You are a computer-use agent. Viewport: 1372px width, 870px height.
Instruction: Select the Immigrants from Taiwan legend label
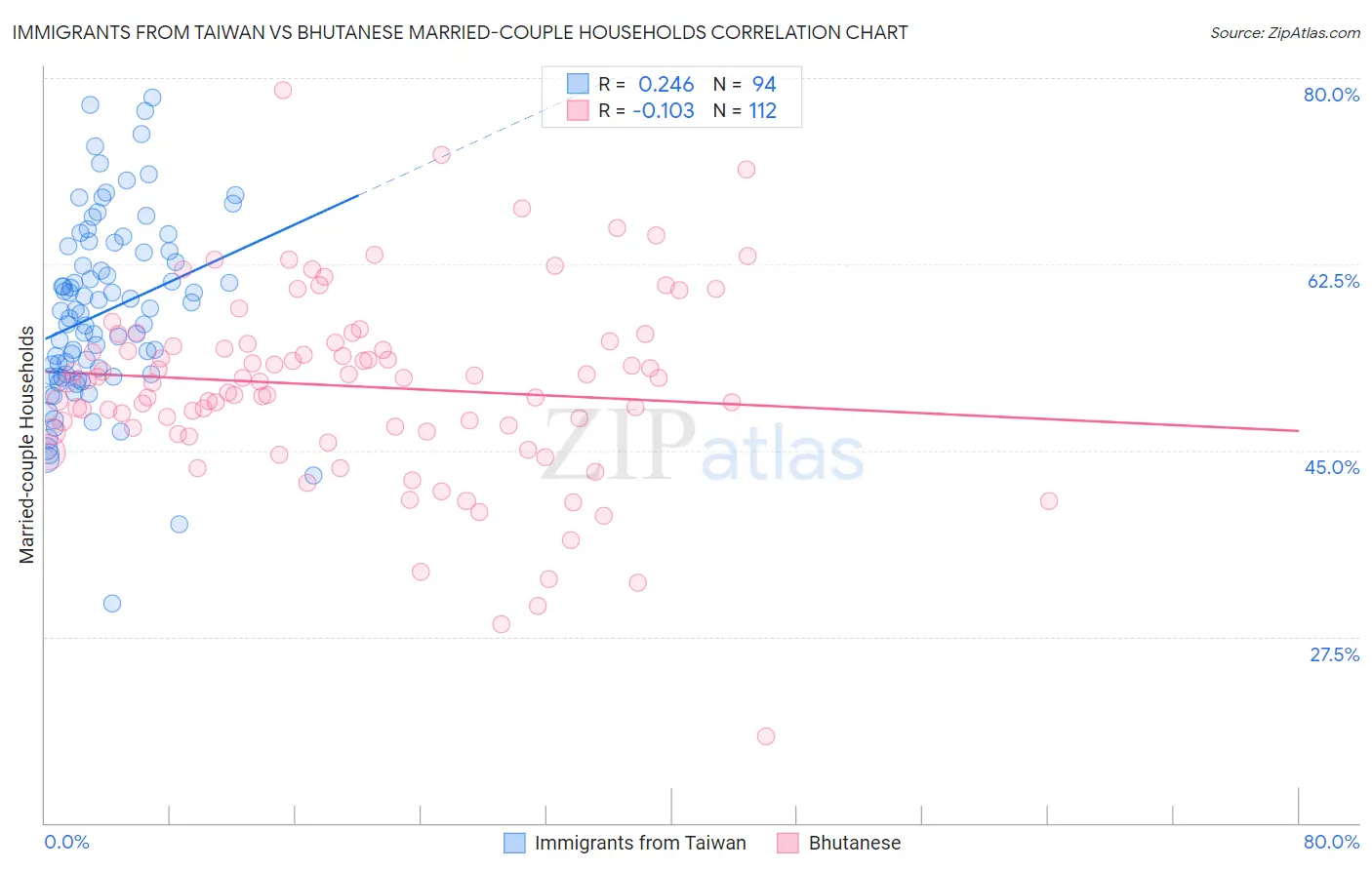coord(640,843)
